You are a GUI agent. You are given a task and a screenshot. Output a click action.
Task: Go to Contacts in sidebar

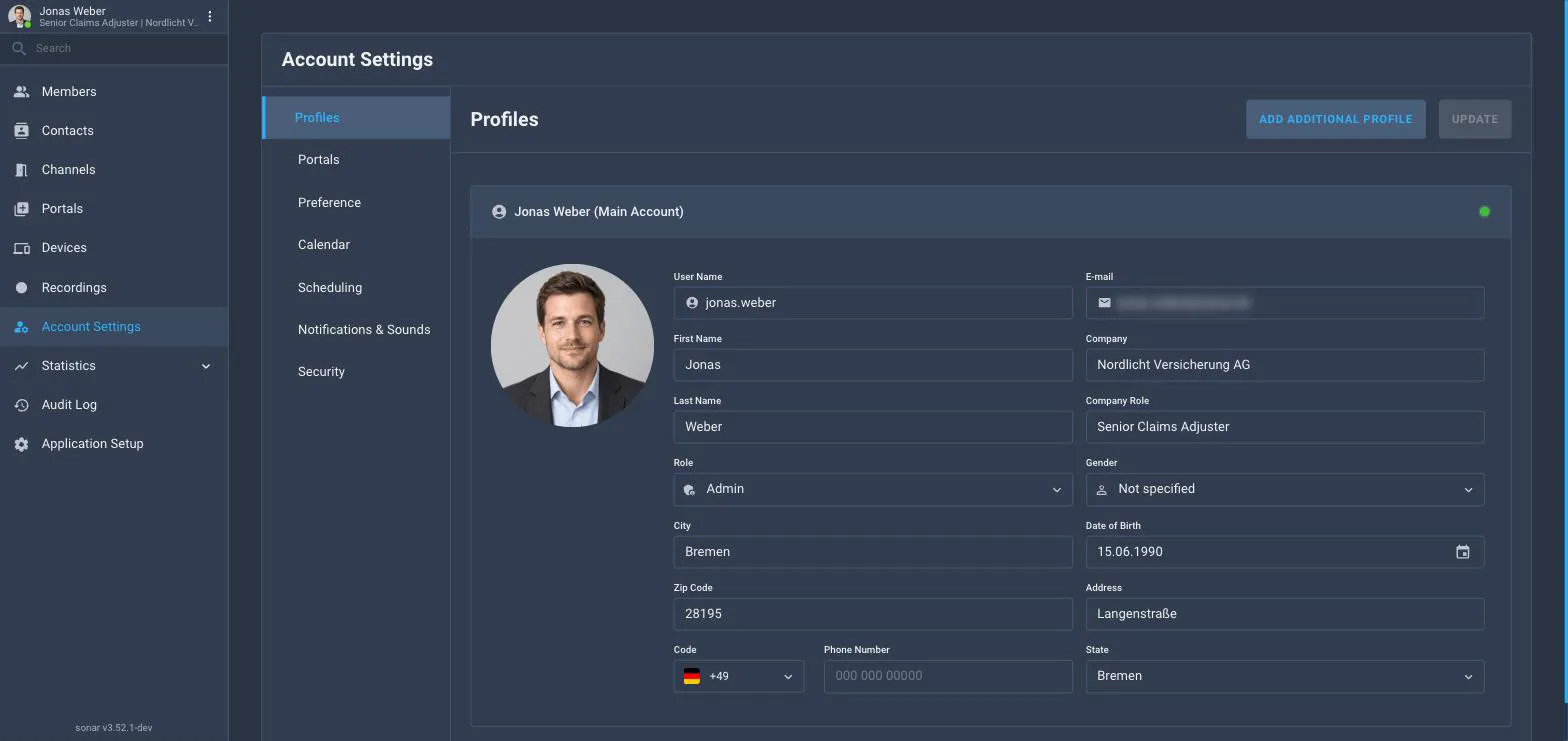pyautogui.click(x=114, y=130)
